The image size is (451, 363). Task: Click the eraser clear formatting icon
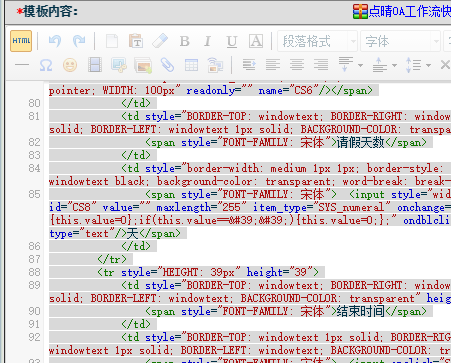click(160, 41)
